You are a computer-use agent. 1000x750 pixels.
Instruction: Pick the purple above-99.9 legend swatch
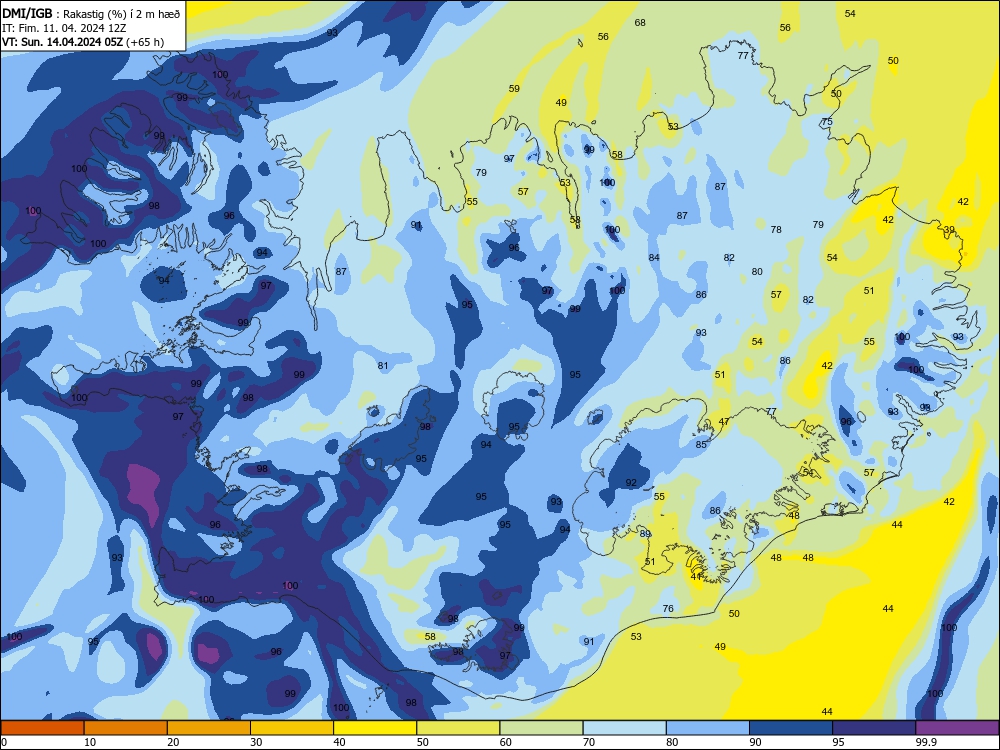tap(957, 728)
